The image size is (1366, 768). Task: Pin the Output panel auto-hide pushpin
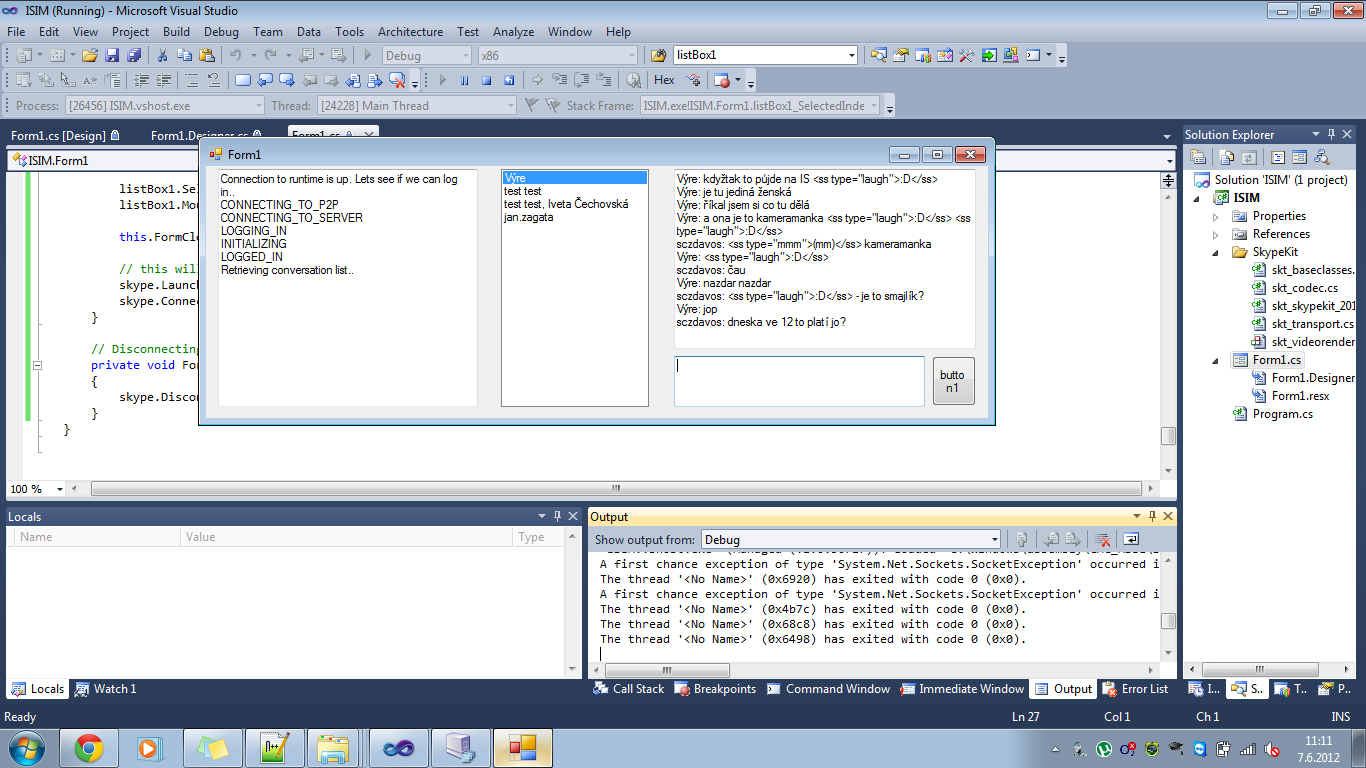tap(1152, 516)
